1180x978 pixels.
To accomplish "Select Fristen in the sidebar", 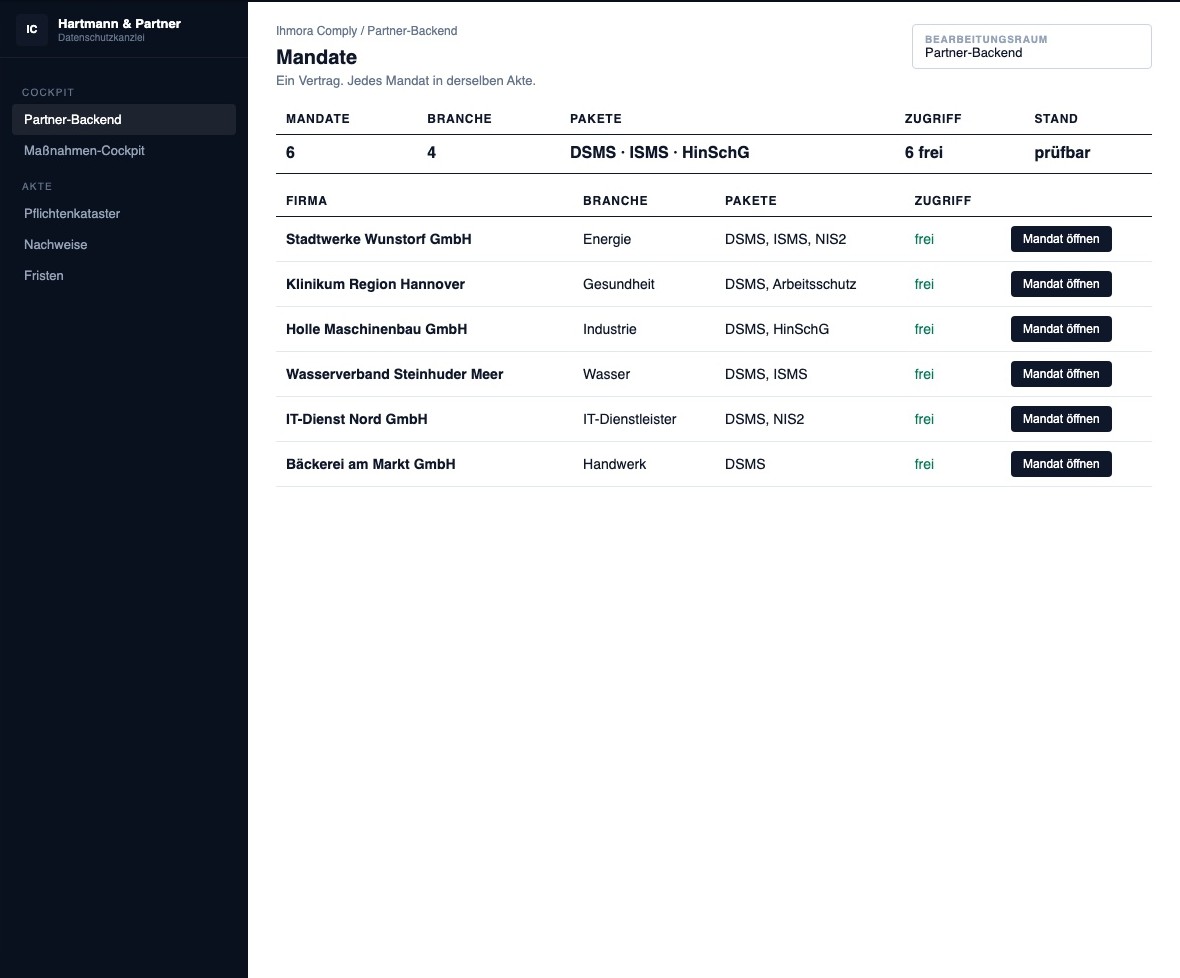I will click(x=123, y=275).
